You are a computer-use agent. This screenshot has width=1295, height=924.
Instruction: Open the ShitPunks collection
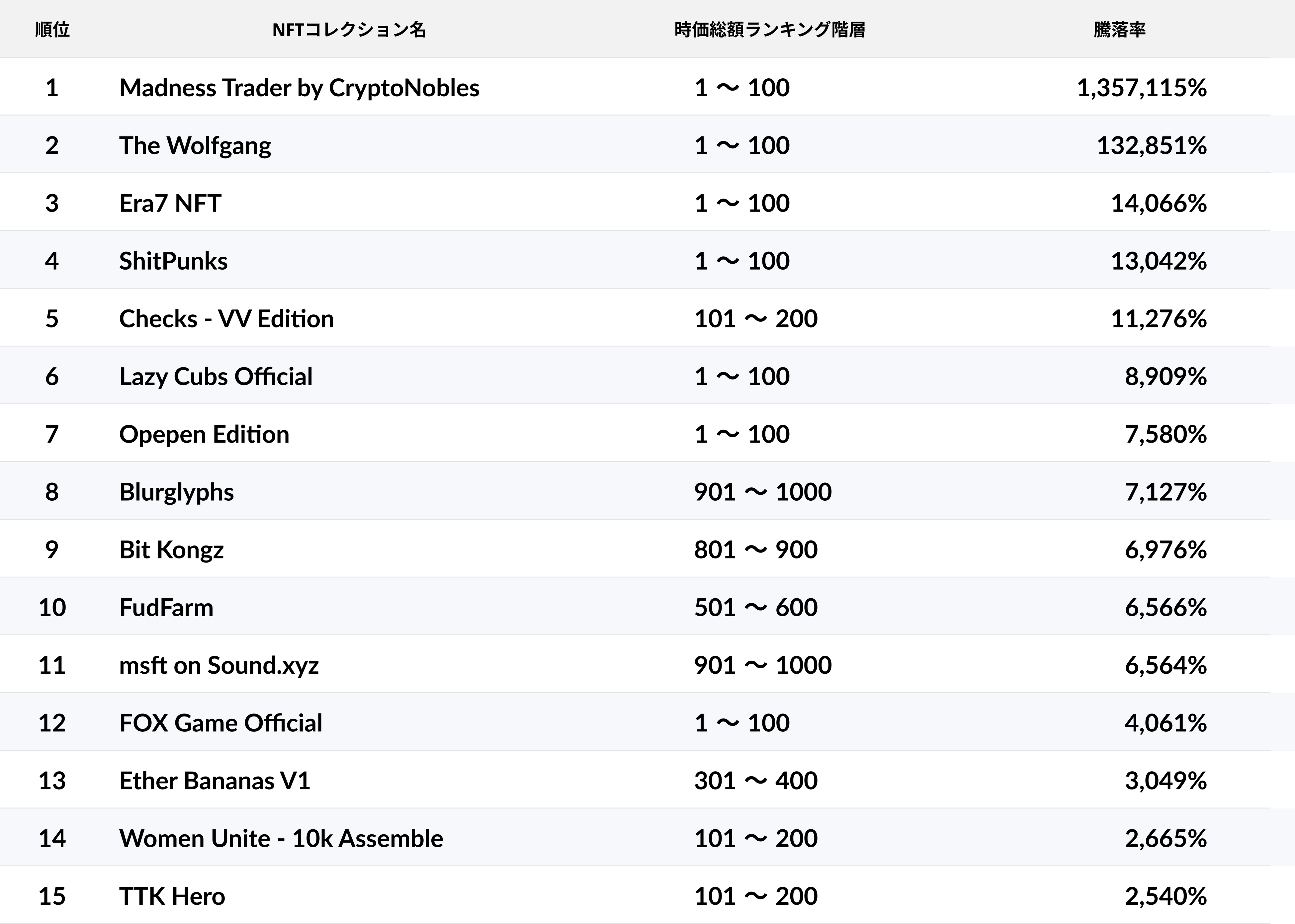174,261
